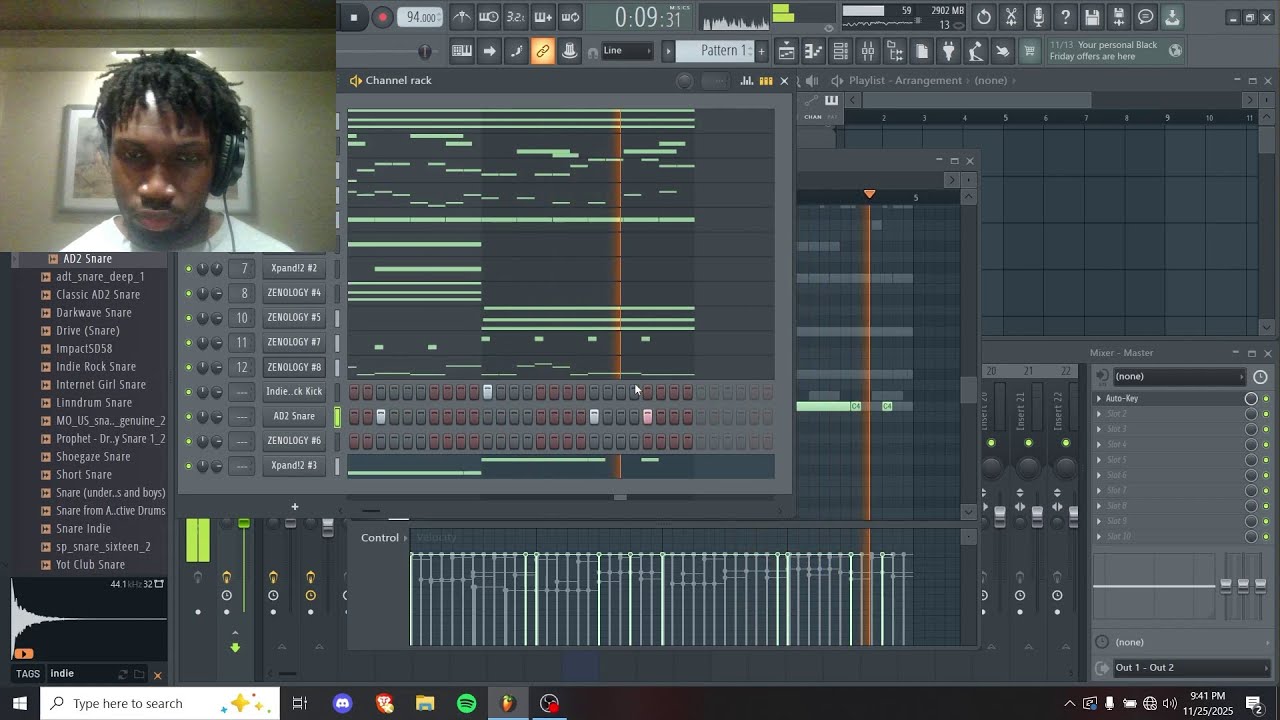Open help with the question mark icon
The width and height of the screenshot is (1280, 720).
[x=1065, y=17]
